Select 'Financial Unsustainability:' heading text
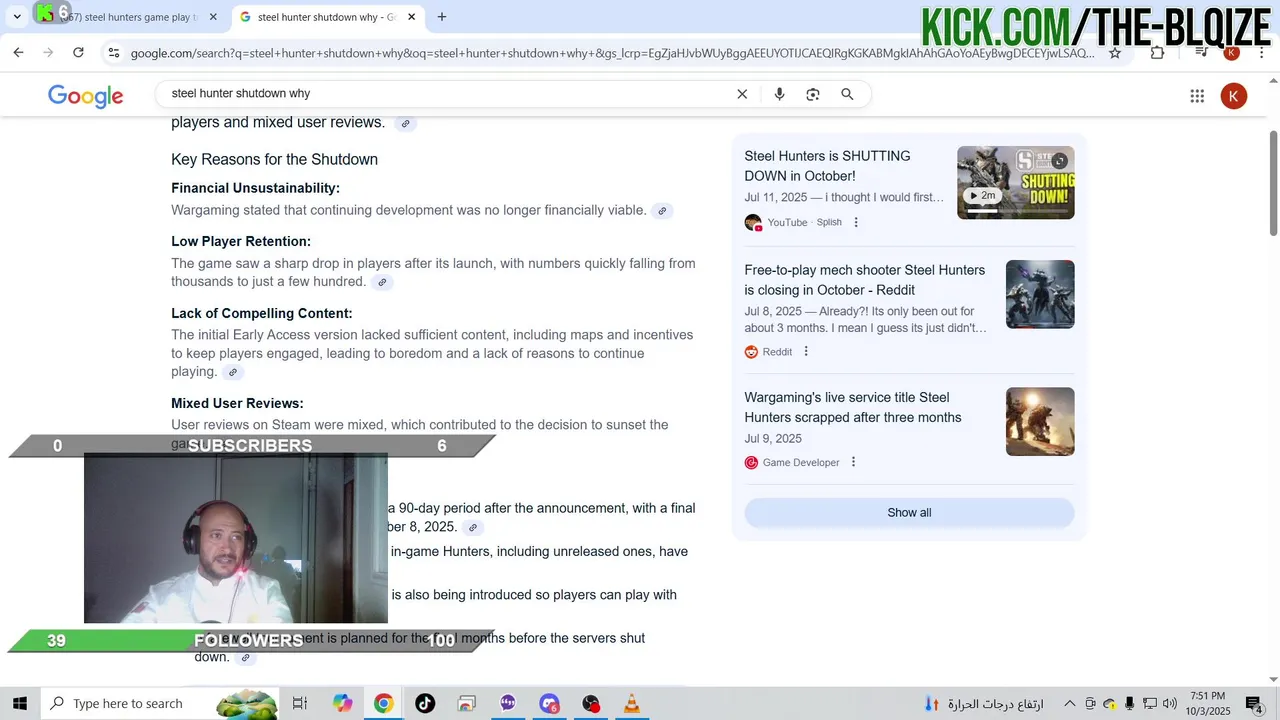The image size is (1280, 720). [x=255, y=188]
